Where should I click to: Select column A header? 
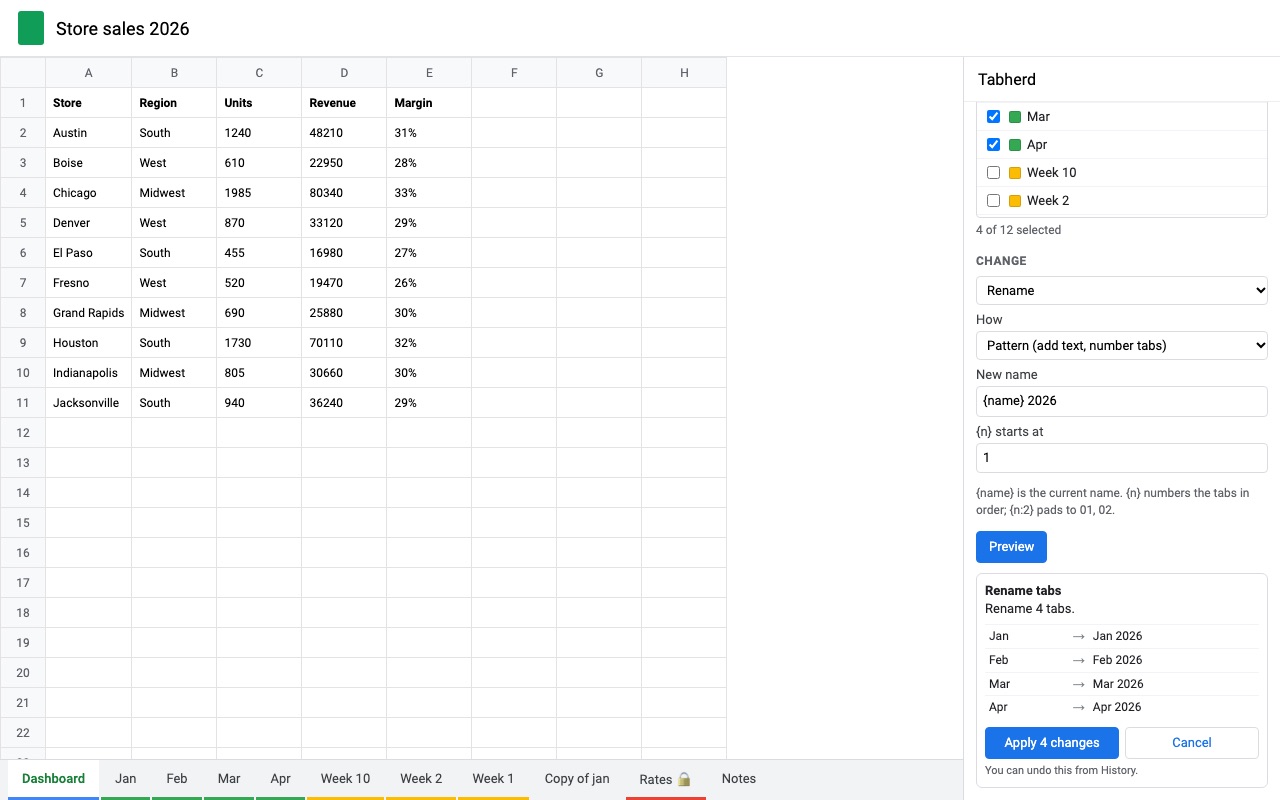[89, 73]
